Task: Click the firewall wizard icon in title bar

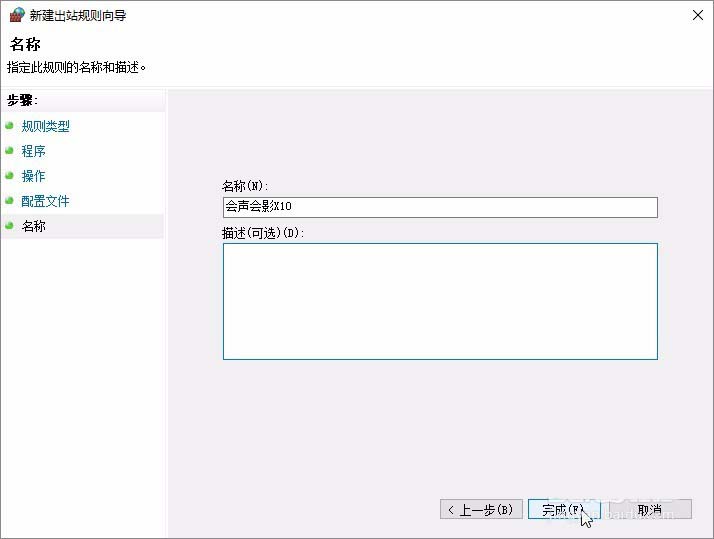Action: click(x=17, y=15)
